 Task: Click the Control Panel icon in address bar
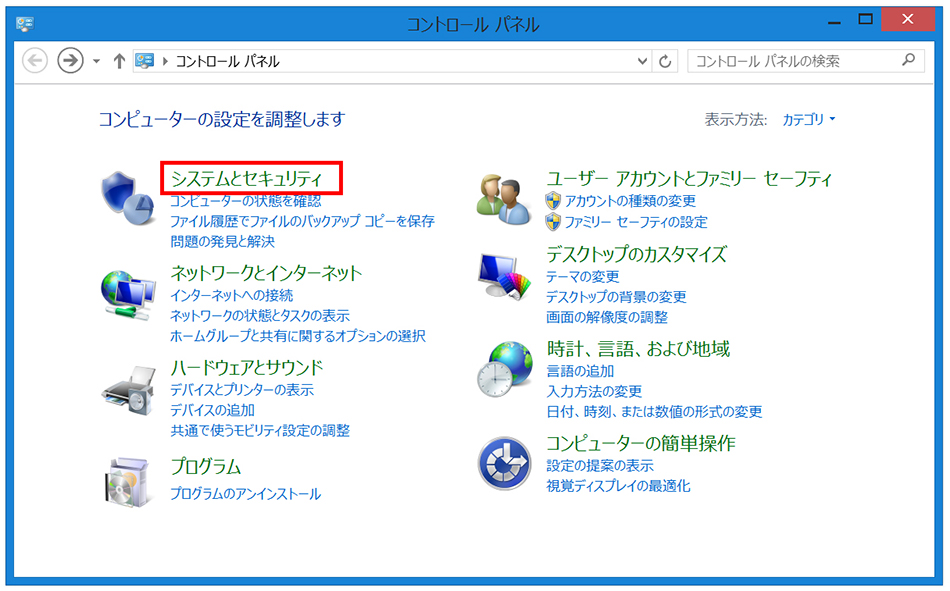tap(145, 61)
